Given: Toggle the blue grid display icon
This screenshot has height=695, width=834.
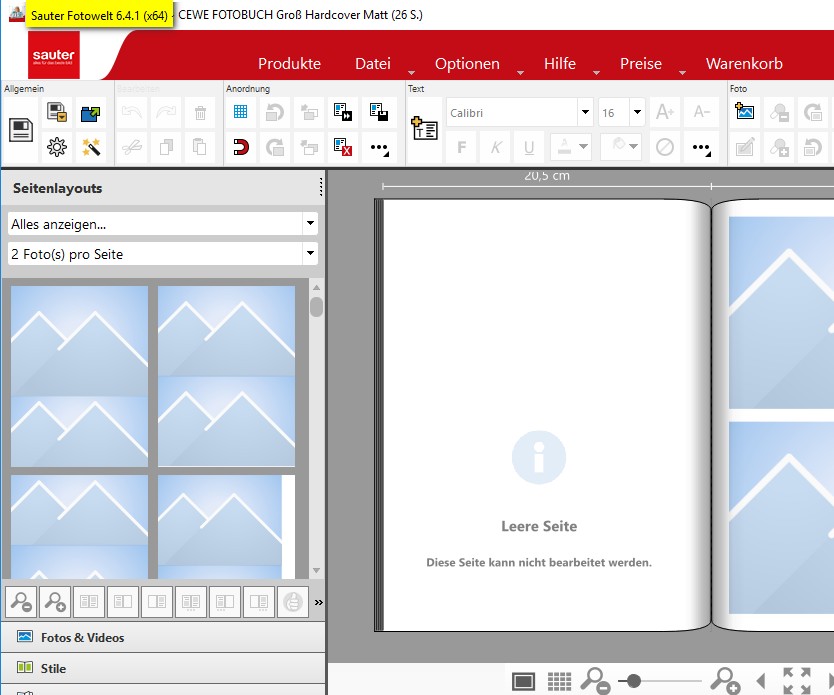Looking at the screenshot, I should (x=241, y=112).
